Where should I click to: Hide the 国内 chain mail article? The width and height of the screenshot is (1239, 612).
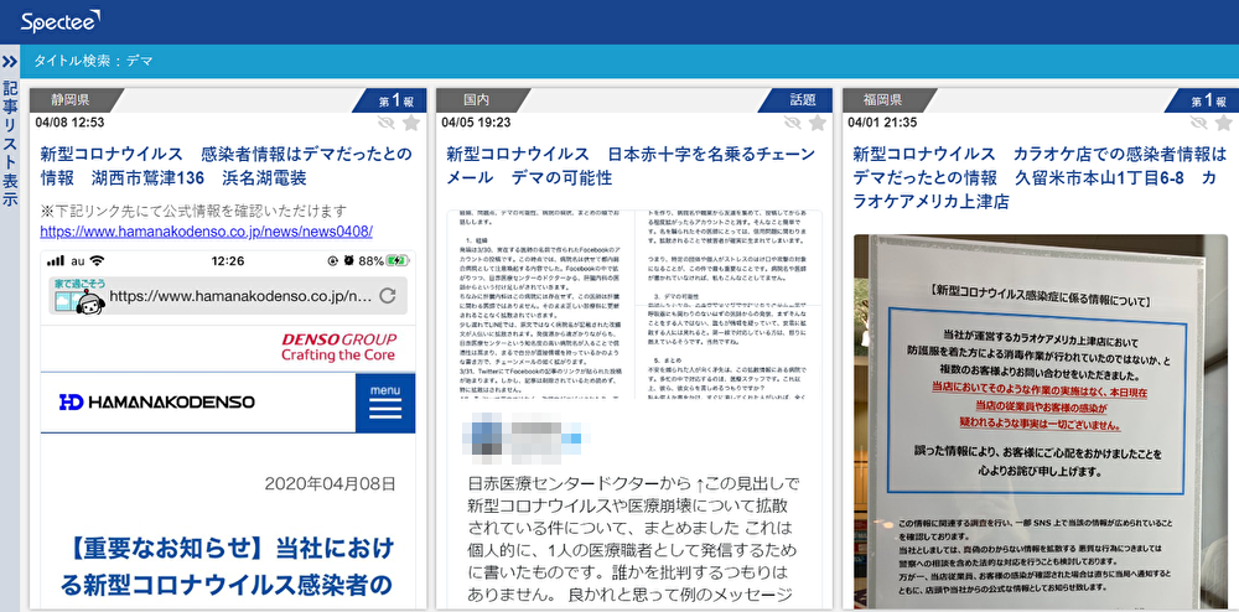pyautogui.click(x=794, y=123)
